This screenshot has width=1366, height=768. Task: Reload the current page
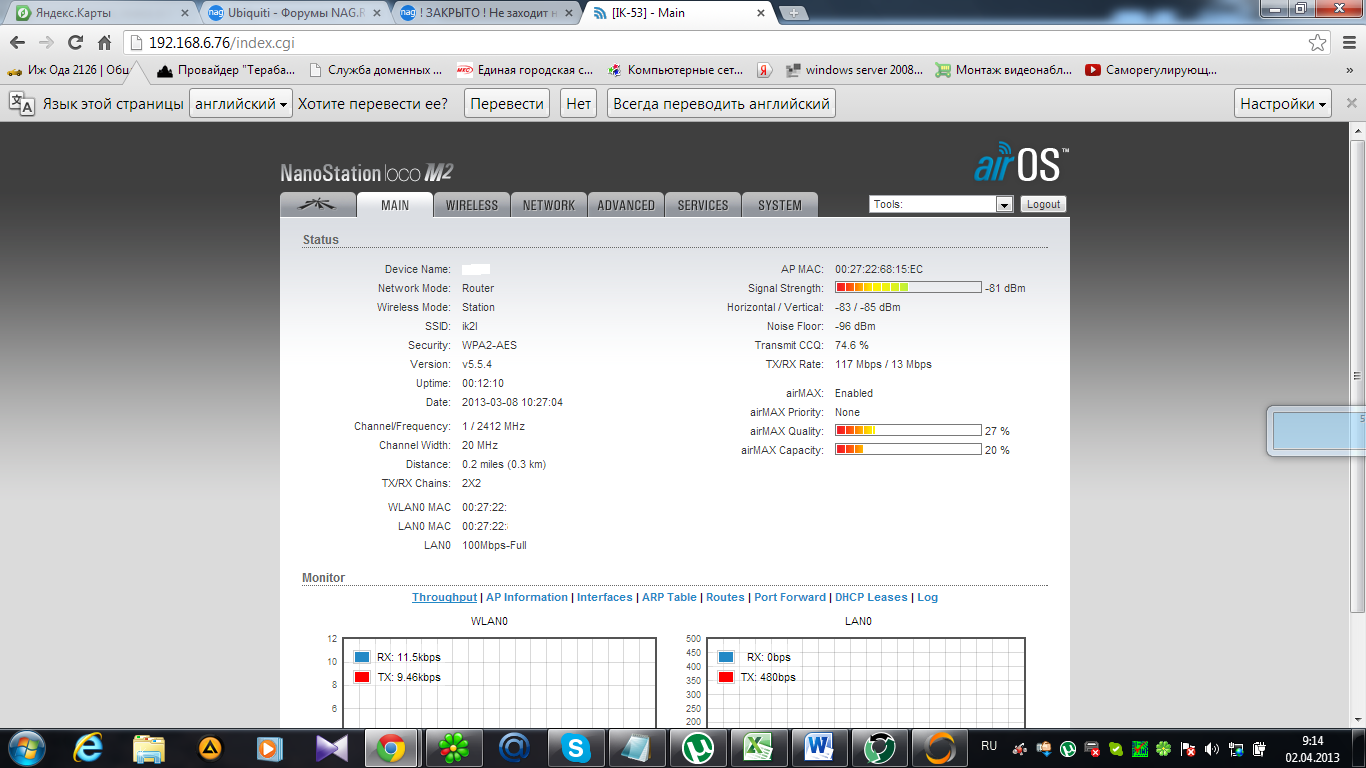[x=75, y=43]
